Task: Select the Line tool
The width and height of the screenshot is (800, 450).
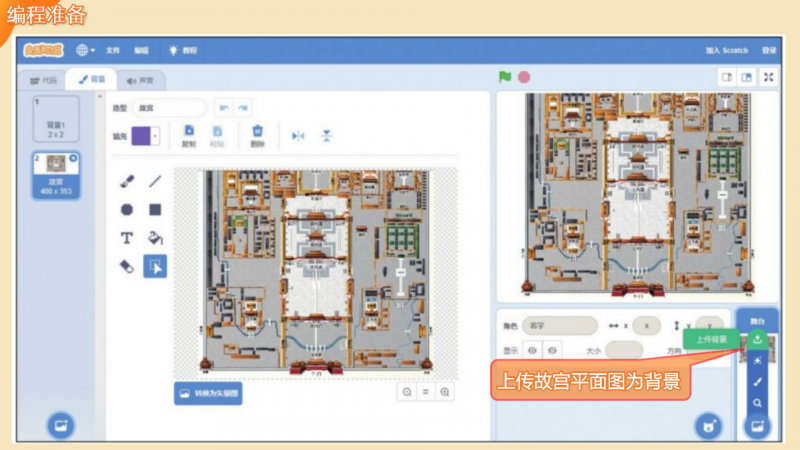Action: coord(155,181)
